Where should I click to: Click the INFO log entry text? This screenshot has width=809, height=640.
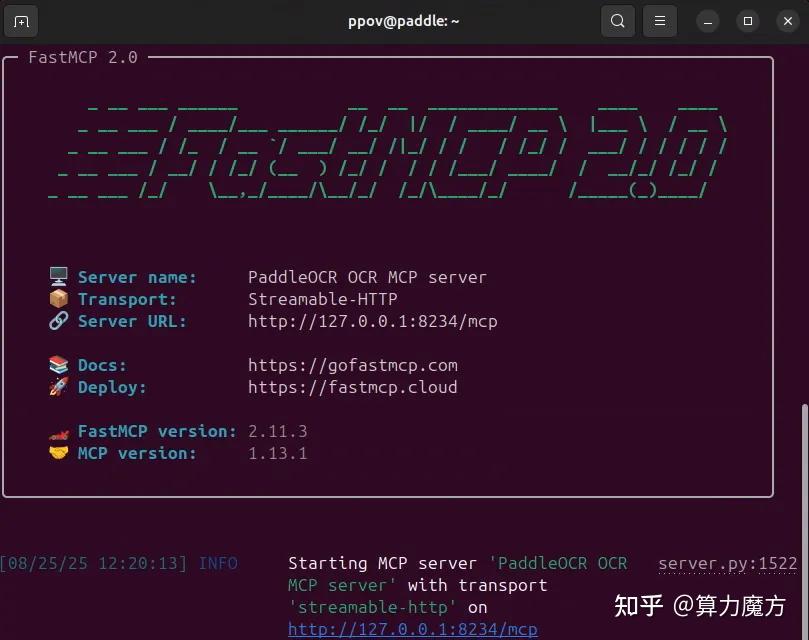tap(218, 563)
